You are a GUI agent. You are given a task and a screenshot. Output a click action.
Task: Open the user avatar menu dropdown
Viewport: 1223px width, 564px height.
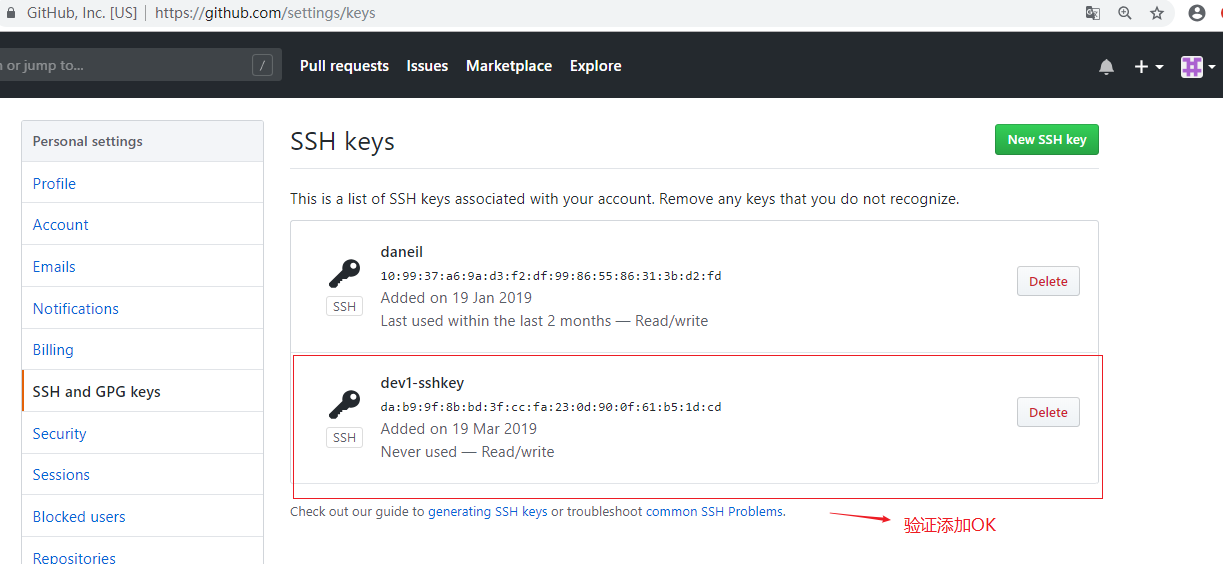(1198, 67)
